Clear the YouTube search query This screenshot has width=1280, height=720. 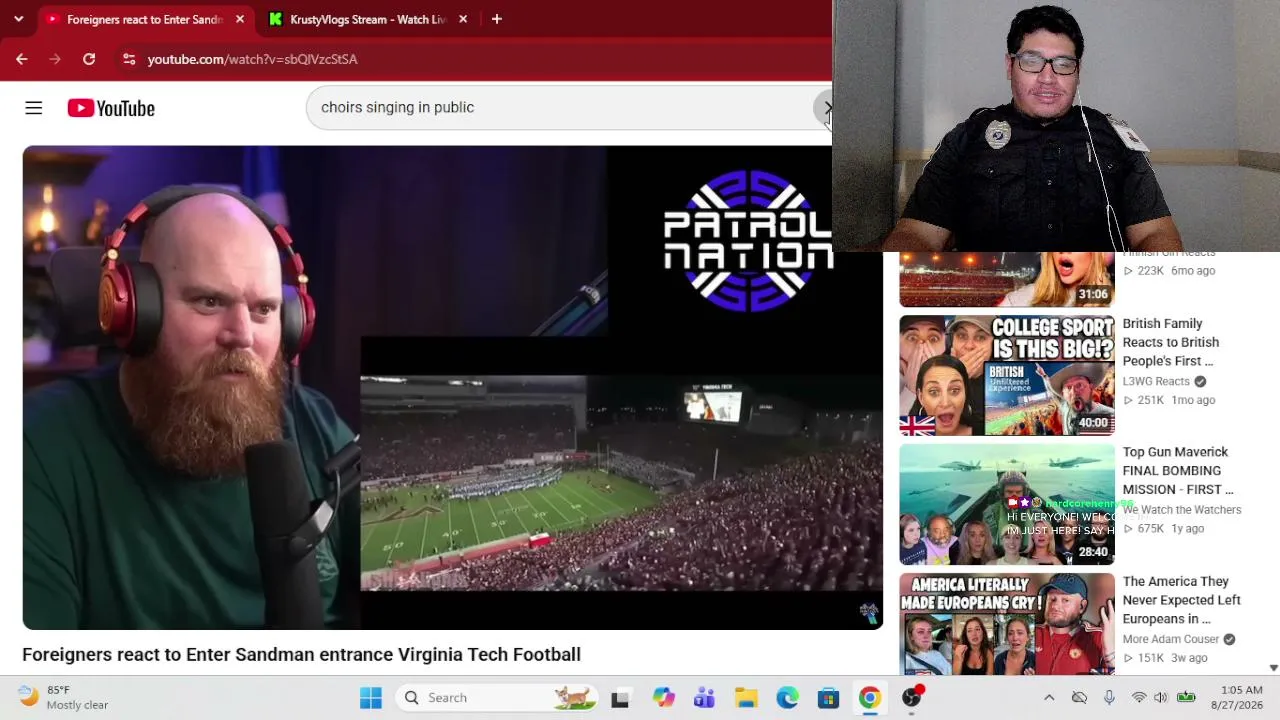coord(826,107)
